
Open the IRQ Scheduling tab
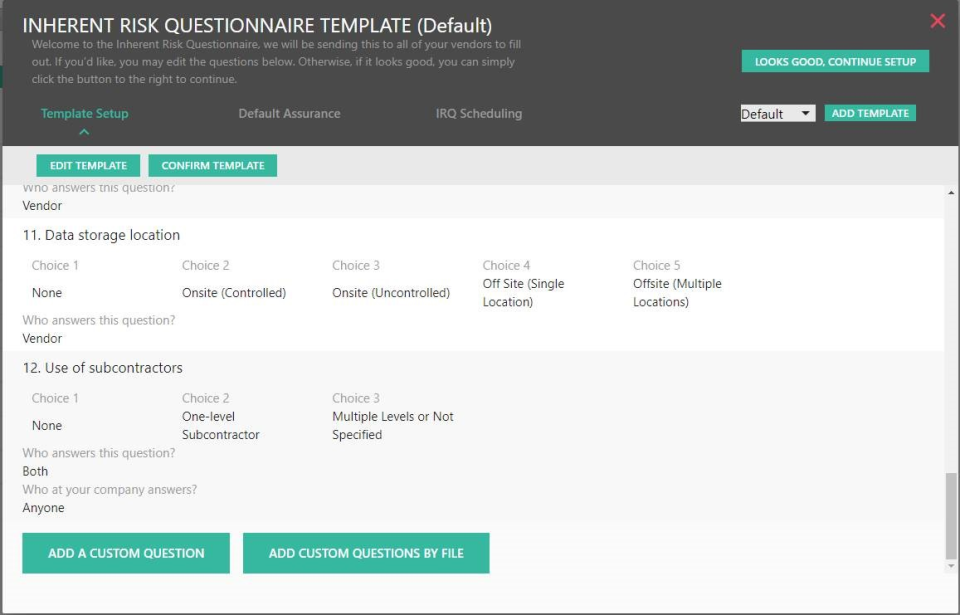click(478, 113)
